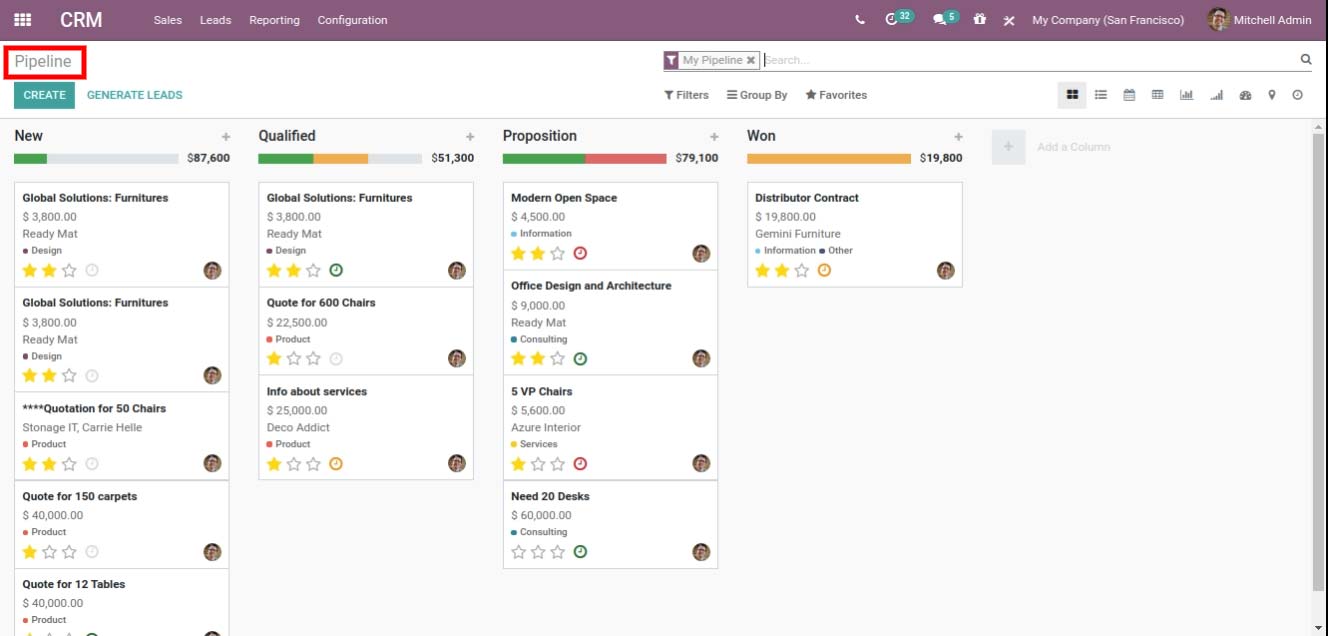Open the apps grid menu icon
This screenshot has width=1328, height=636.
pyautogui.click(x=22, y=20)
